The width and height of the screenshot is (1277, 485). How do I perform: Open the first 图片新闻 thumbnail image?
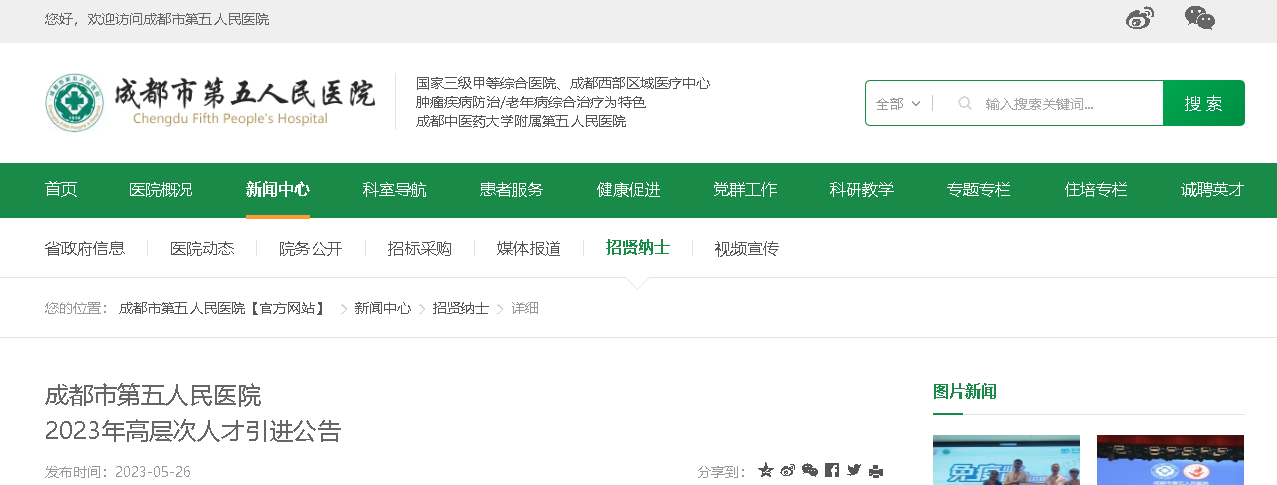[x=1006, y=460]
